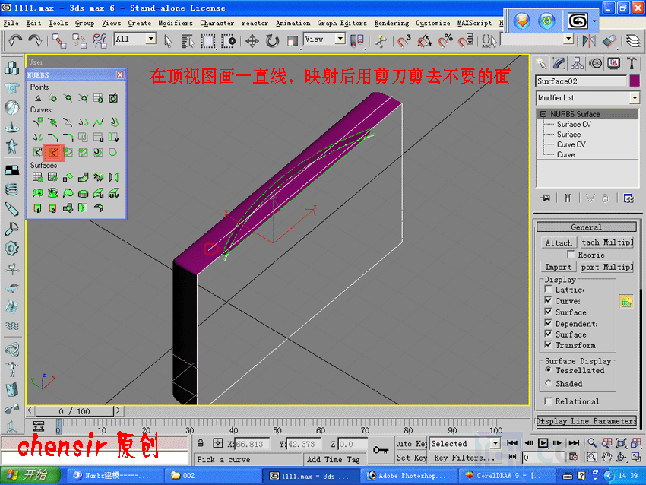Choose the Rectangular Selection Region tool
This screenshot has height=485, width=646.
coord(208,41)
